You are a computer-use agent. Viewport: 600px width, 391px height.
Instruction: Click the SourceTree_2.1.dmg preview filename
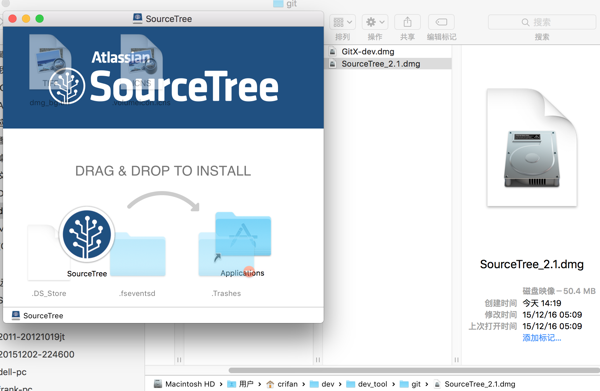pos(532,264)
